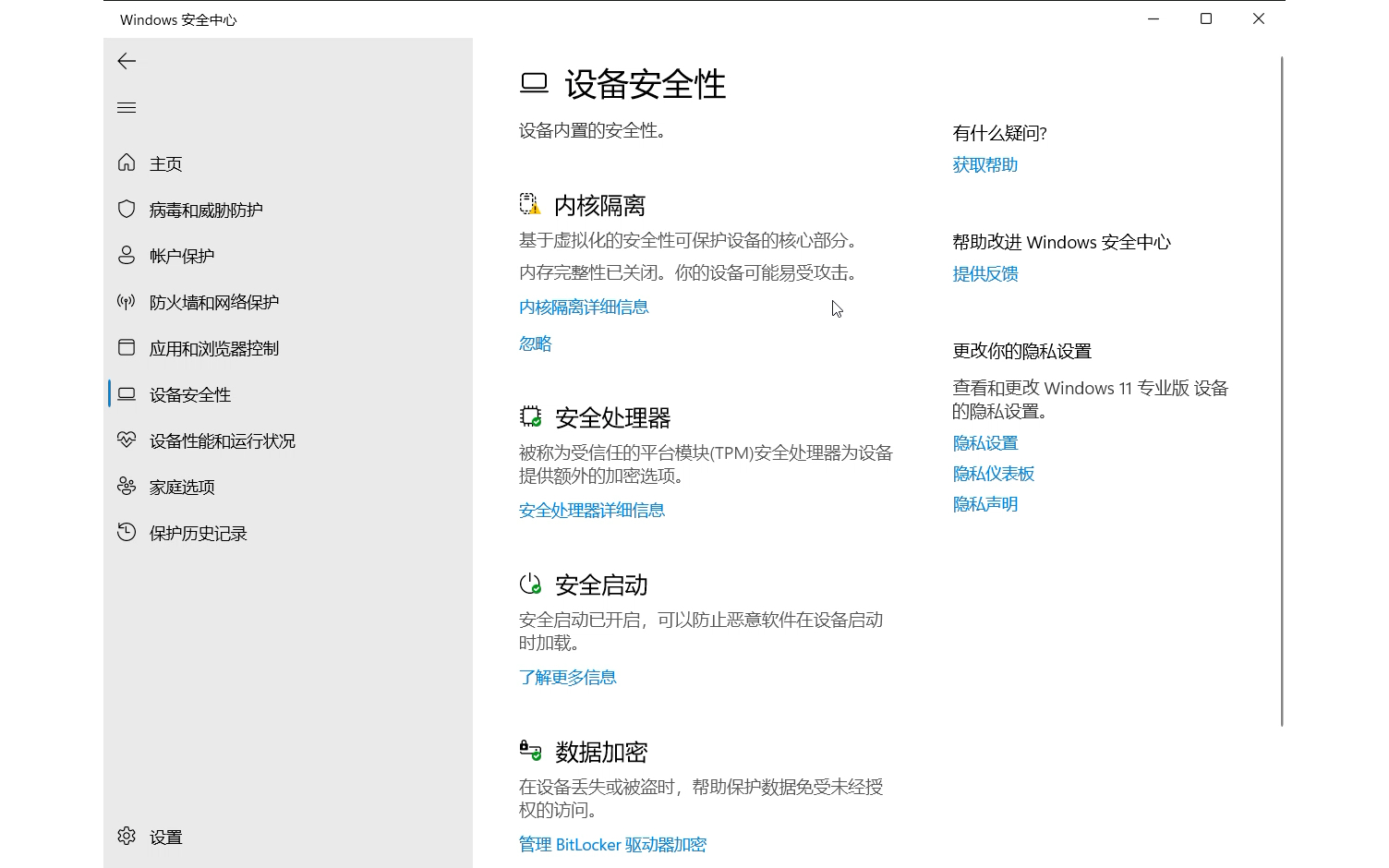
Task: Go back using the back arrow
Action: [x=127, y=61]
